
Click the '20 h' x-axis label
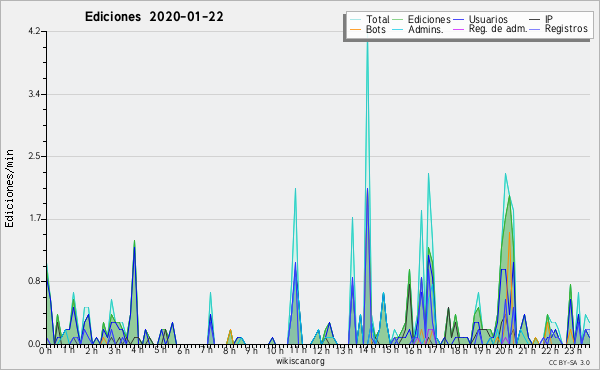click(x=505, y=350)
